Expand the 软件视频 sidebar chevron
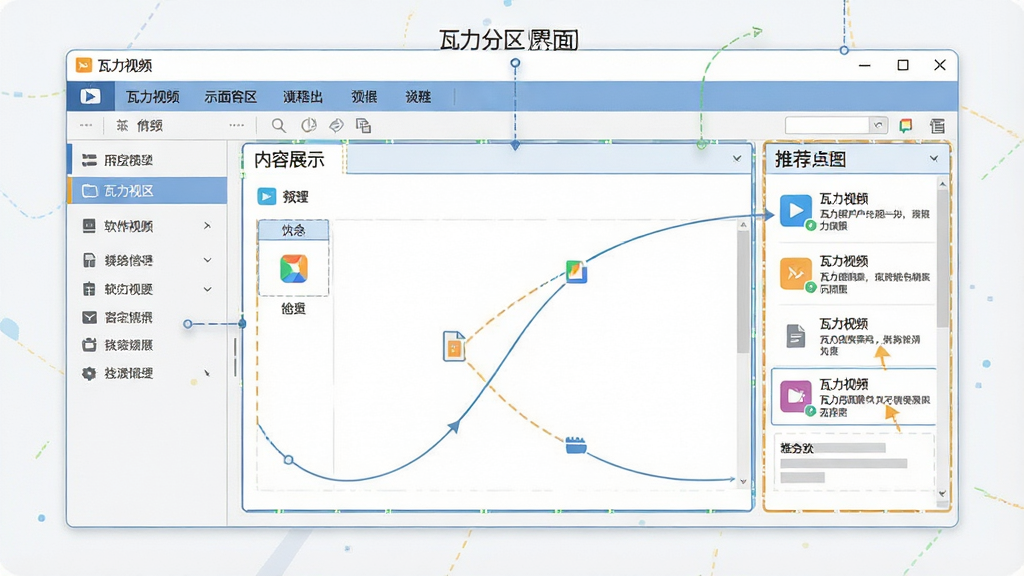 coord(207,226)
